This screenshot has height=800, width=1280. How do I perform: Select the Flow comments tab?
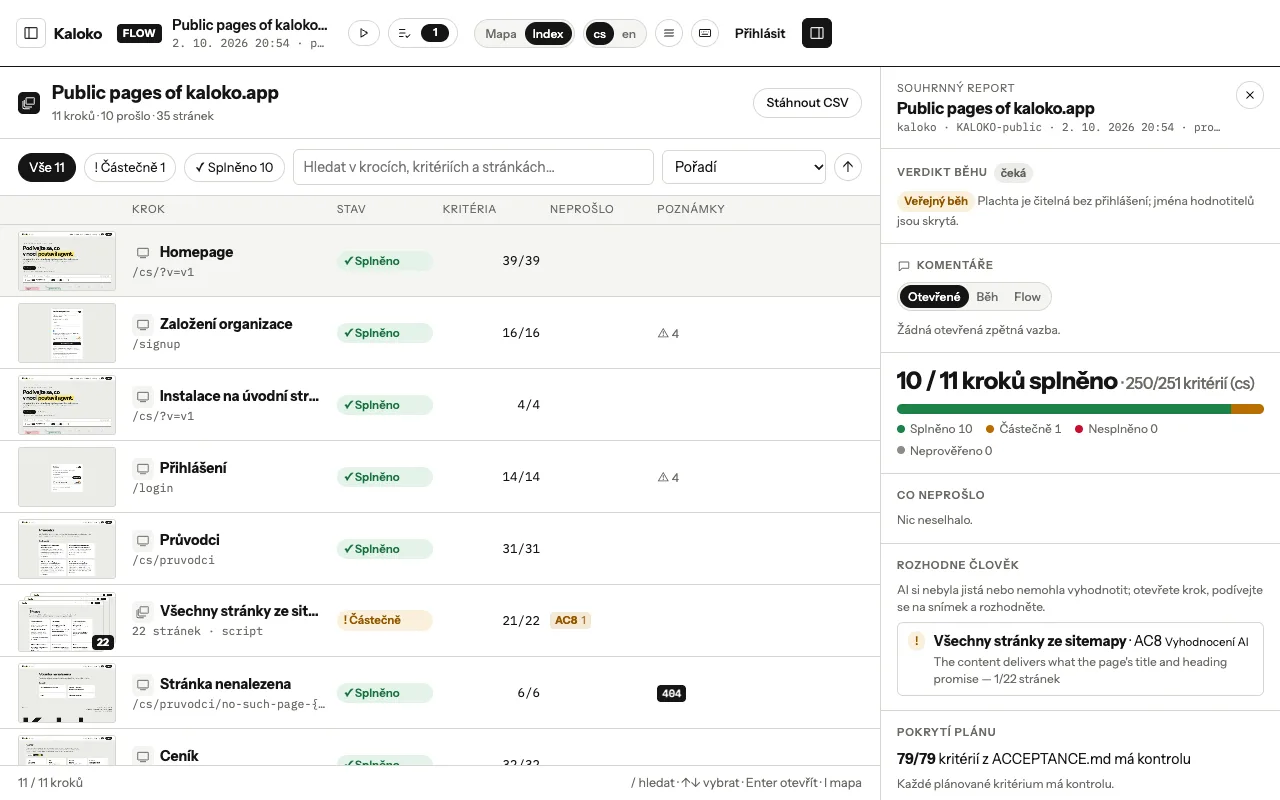[x=1027, y=297]
